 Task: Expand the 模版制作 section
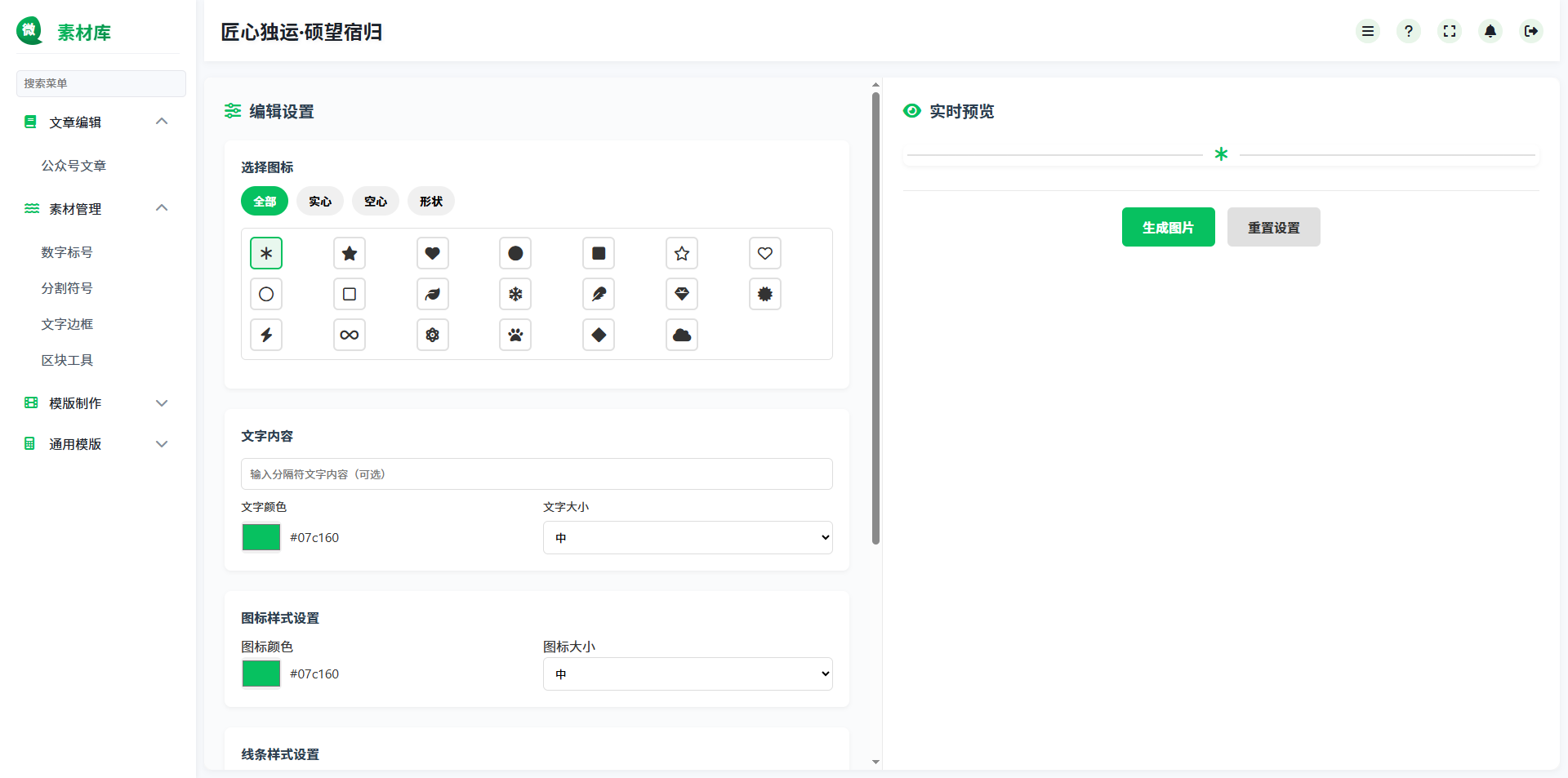(x=95, y=402)
